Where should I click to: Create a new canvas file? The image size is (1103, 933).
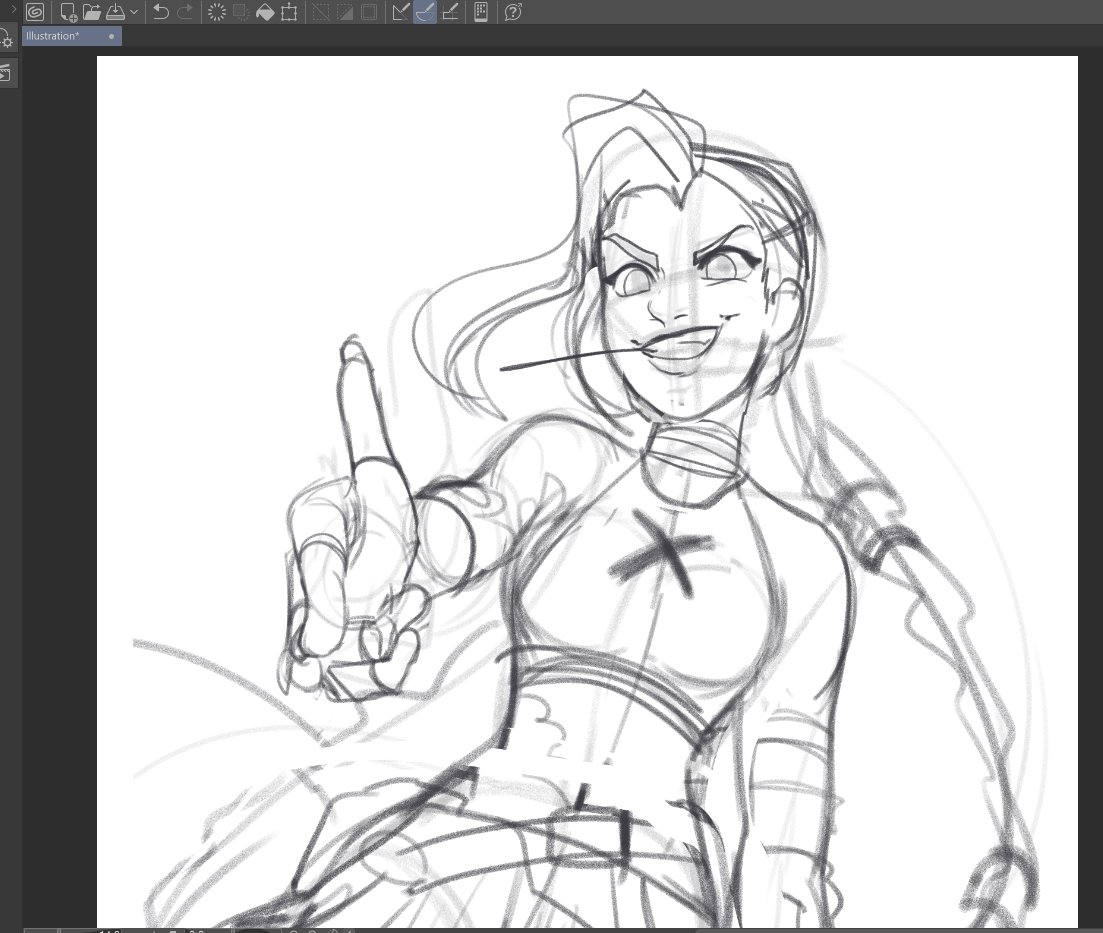coord(68,12)
